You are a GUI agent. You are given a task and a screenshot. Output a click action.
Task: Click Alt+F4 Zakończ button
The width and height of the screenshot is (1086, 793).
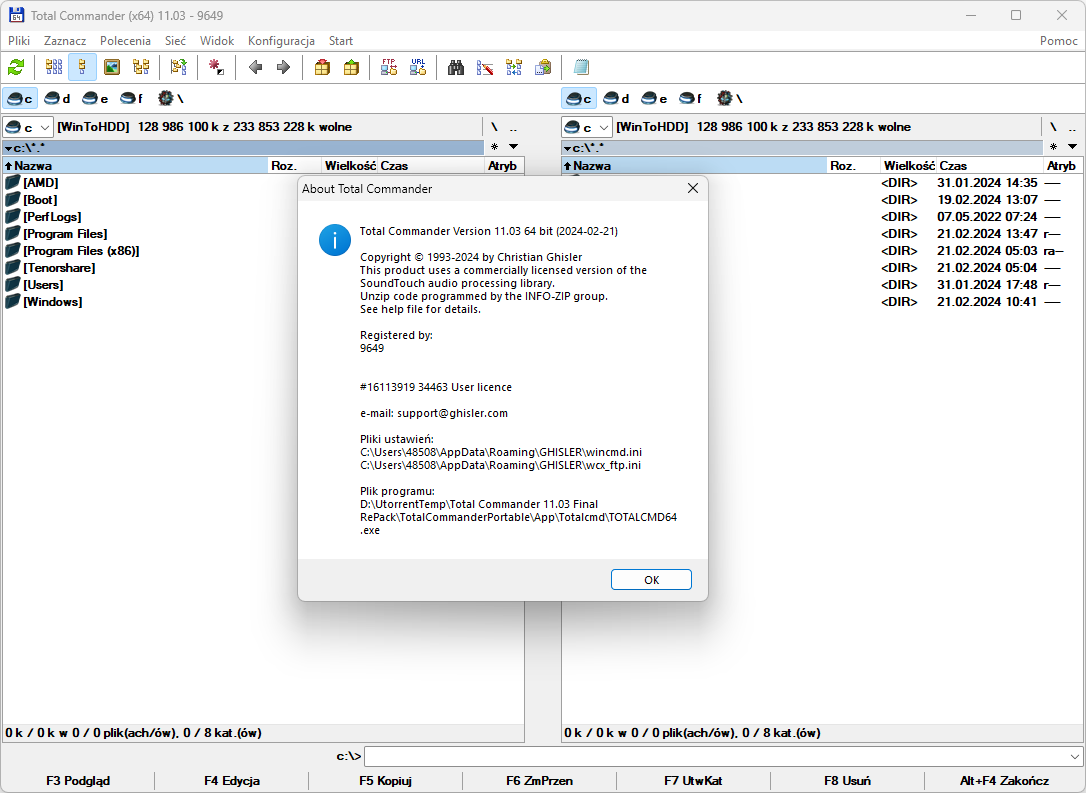(x=1004, y=781)
